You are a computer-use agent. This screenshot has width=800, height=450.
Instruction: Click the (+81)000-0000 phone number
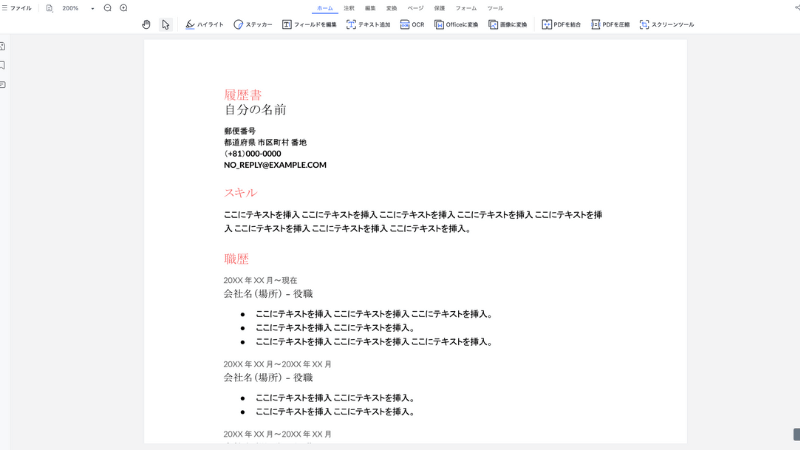(253, 154)
